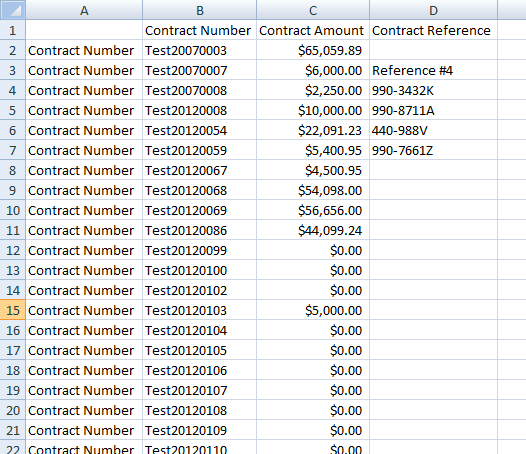Select the $5,000.00 amount cell
Screen dimensions: 526x454
313,310
